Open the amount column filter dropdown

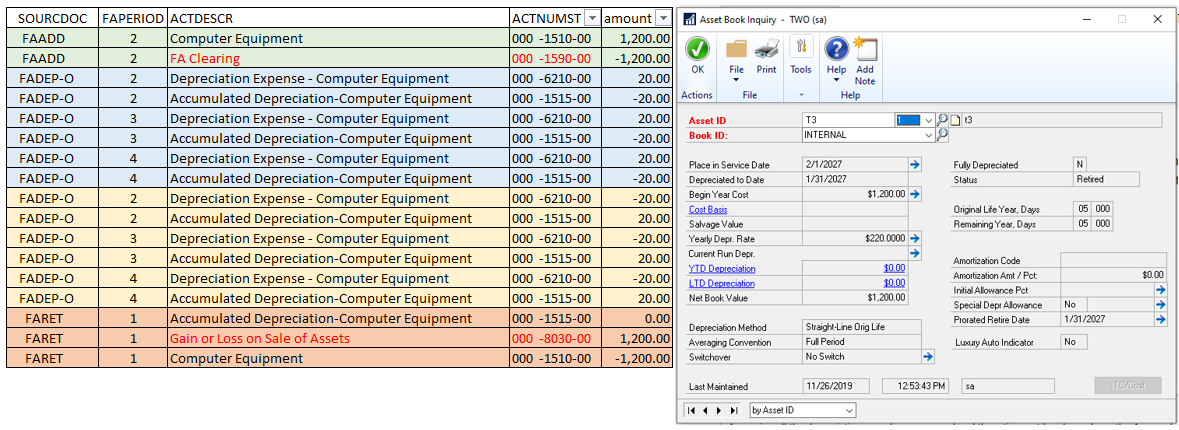click(663, 18)
